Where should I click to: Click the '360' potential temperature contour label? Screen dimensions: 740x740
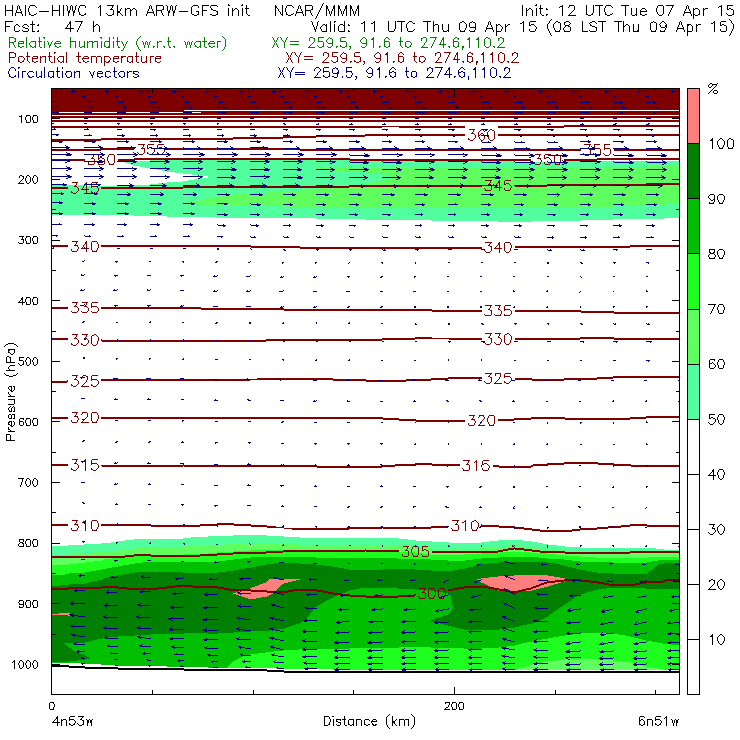481,135
